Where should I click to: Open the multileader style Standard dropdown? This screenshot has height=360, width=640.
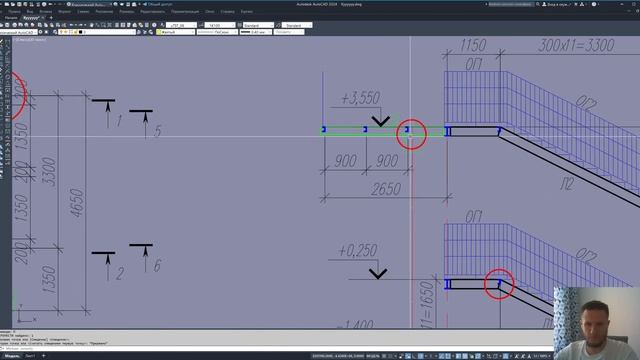click(297, 25)
